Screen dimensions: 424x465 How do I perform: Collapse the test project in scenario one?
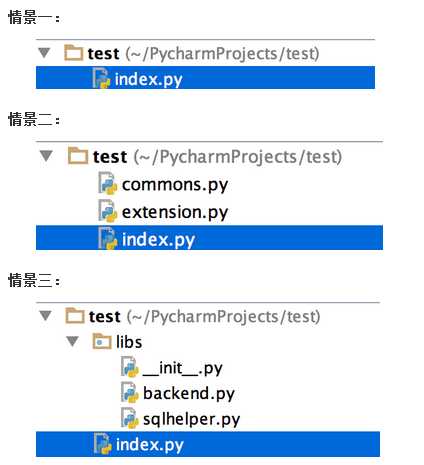point(44,53)
